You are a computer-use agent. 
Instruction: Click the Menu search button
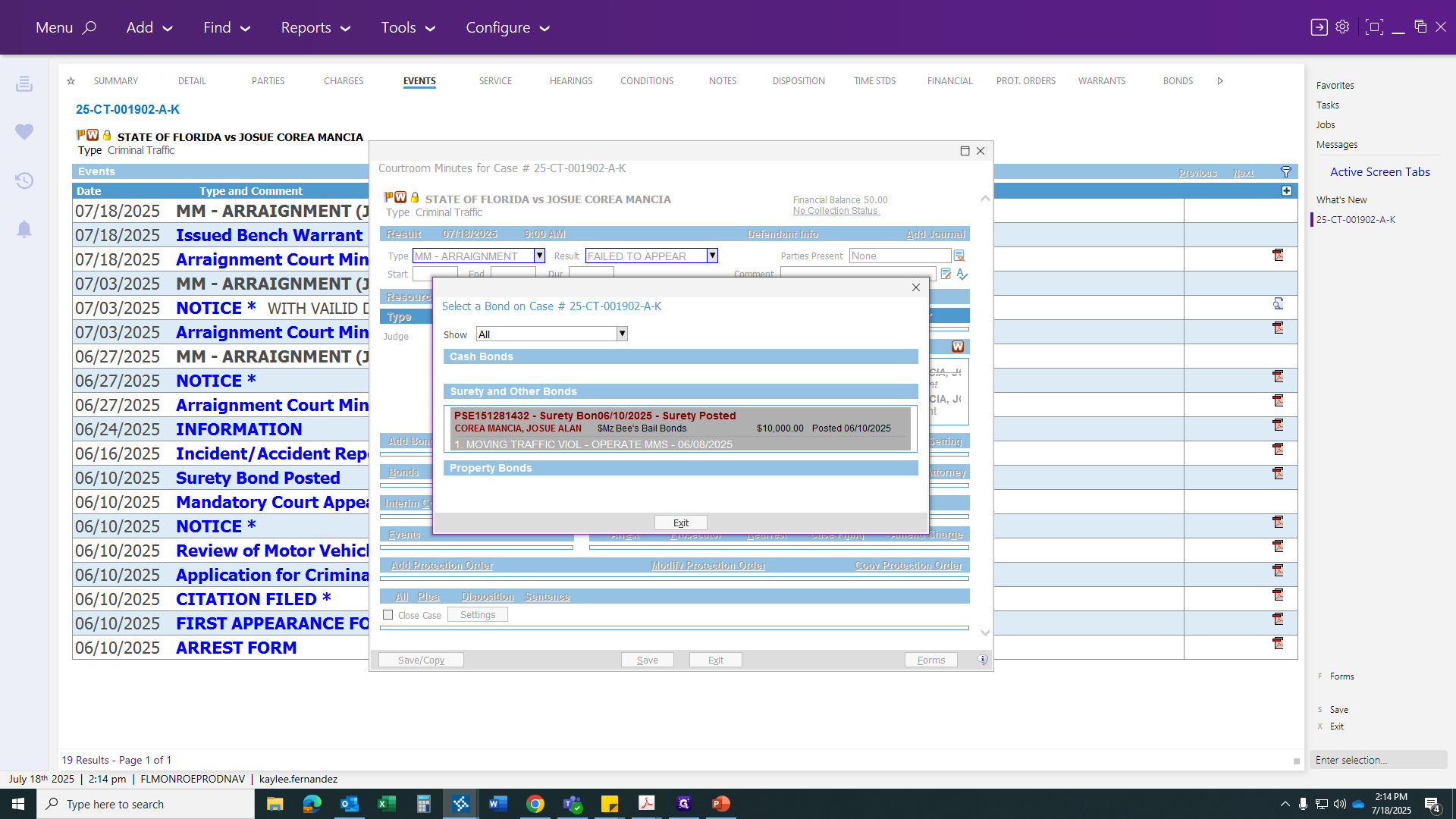pyautogui.click(x=66, y=27)
